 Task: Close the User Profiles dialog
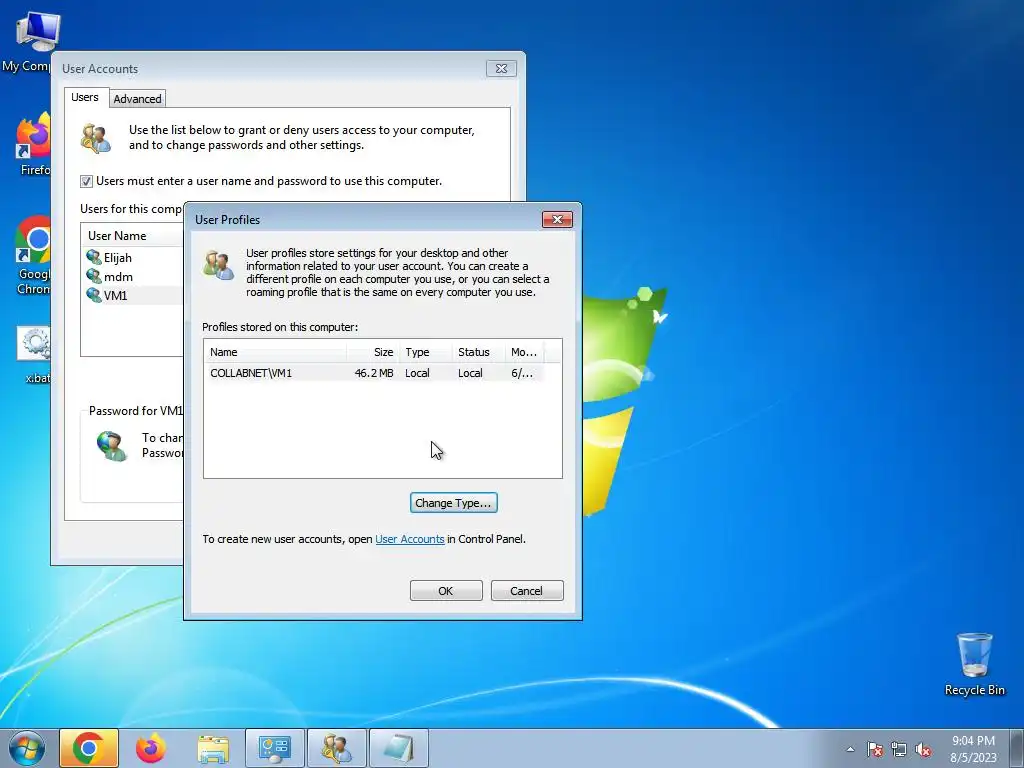[557, 219]
